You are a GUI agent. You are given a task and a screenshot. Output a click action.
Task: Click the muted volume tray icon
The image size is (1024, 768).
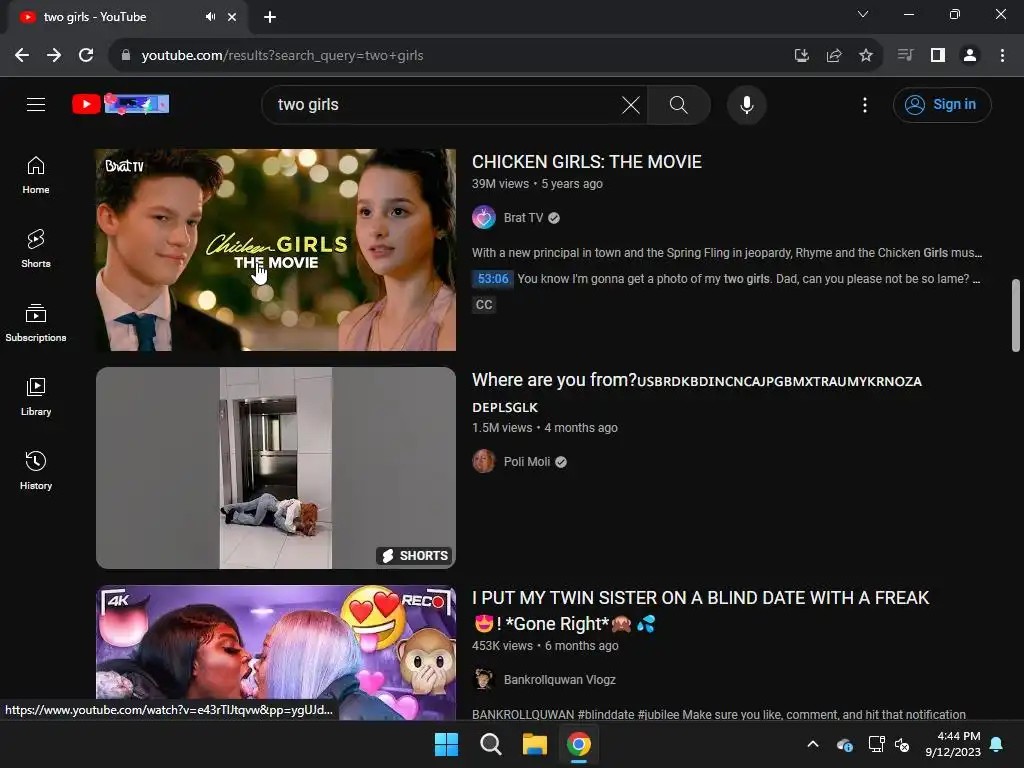903,744
